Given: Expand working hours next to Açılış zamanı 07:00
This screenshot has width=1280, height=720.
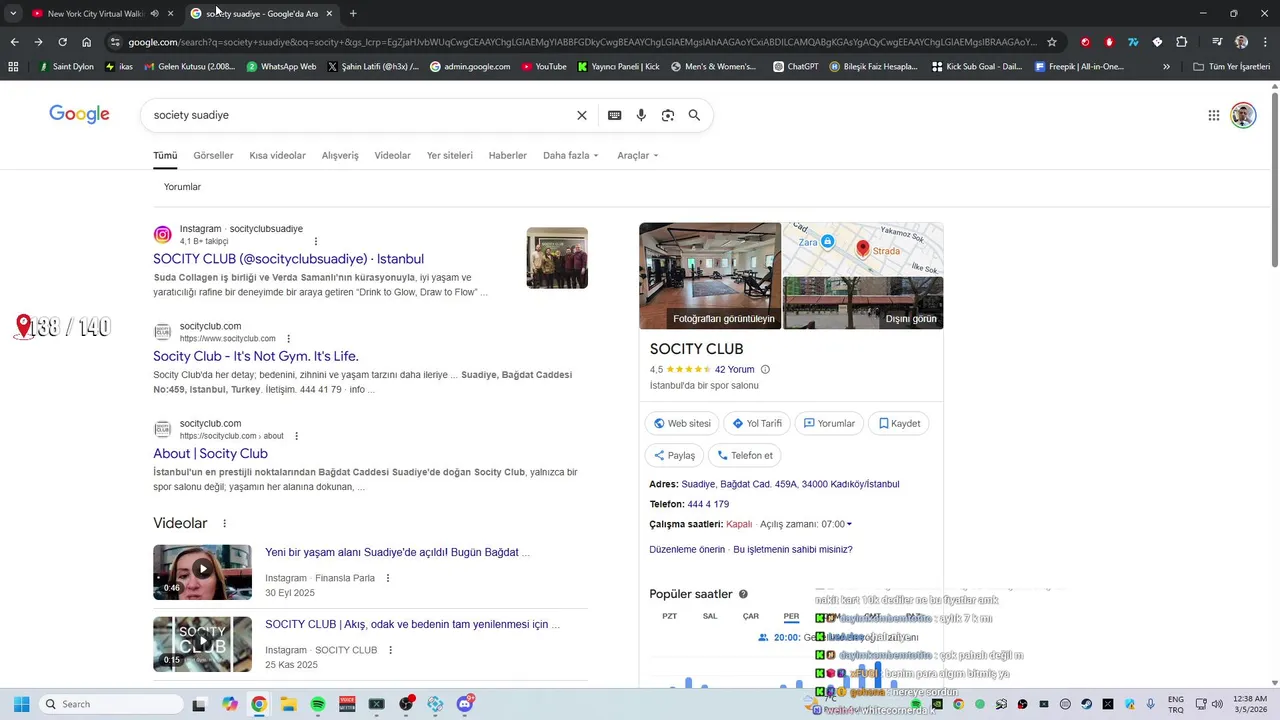Looking at the screenshot, I should click(x=849, y=524).
